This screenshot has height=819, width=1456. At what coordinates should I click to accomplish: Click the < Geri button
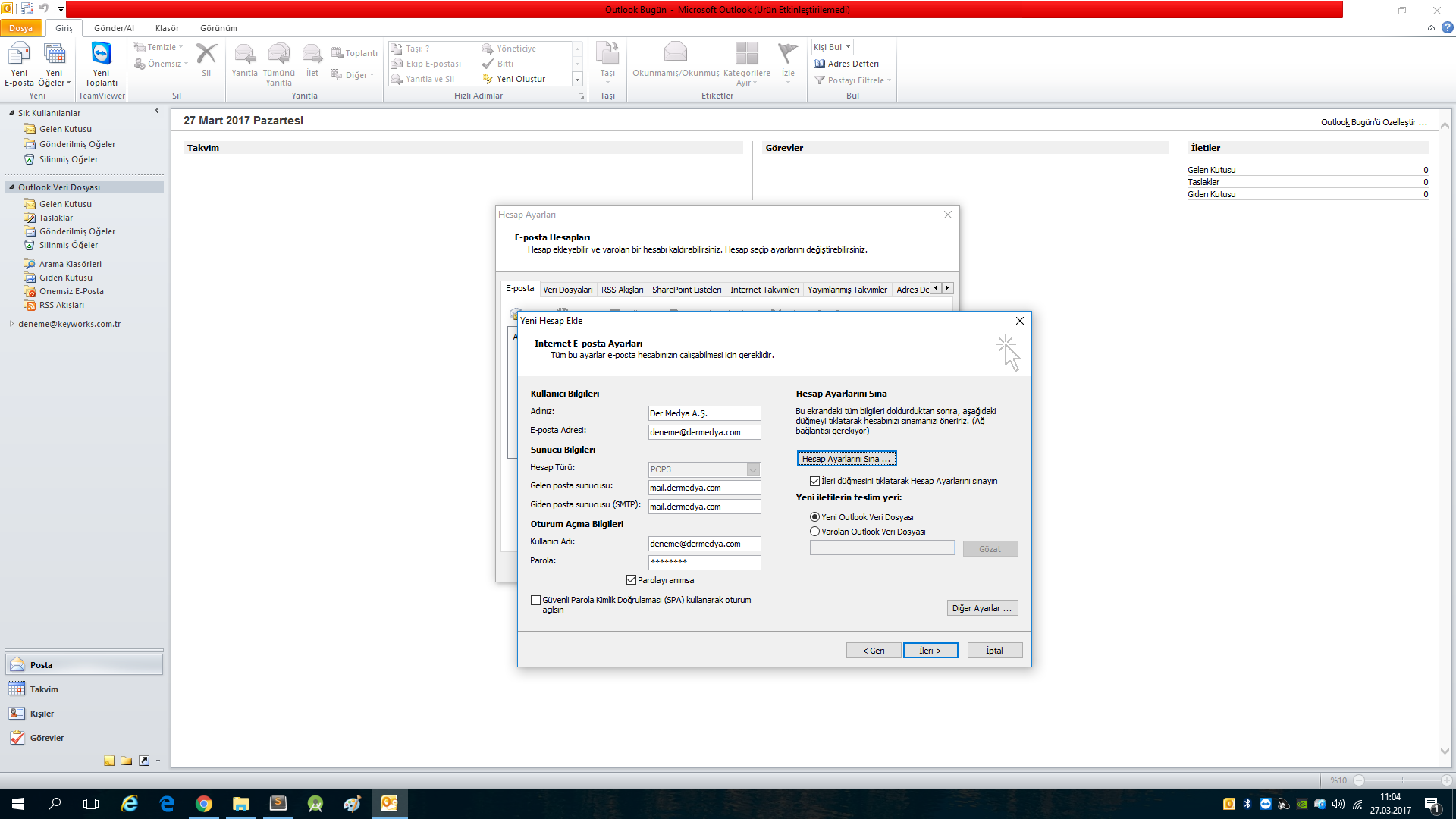(874, 651)
